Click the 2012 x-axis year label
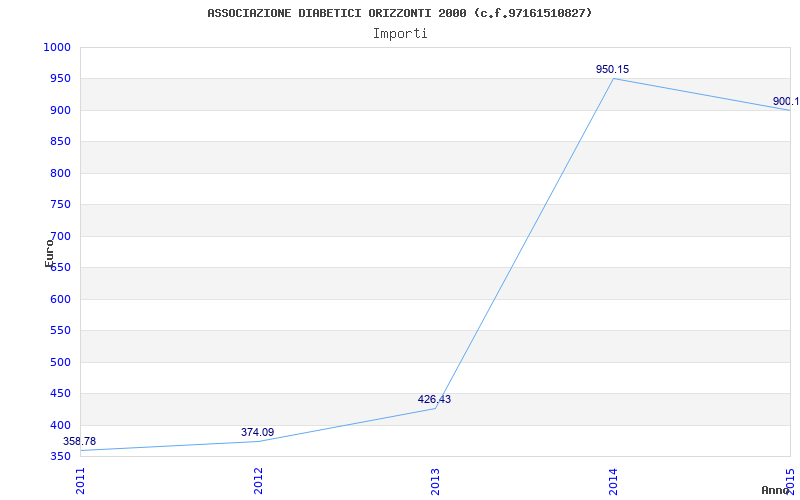The image size is (800, 500). coord(258,481)
